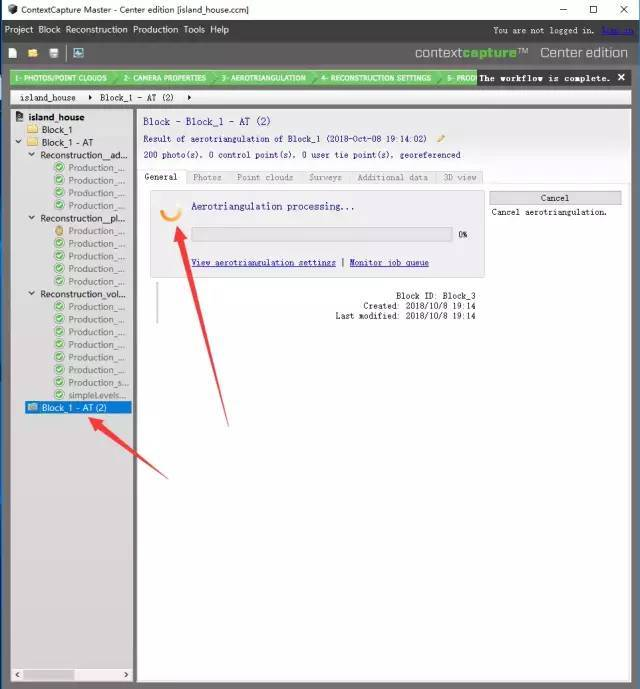The height and width of the screenshot is (689, 640).
Task: Open the Tools menu
Action: pyautogui.click(x=194, y=30)
